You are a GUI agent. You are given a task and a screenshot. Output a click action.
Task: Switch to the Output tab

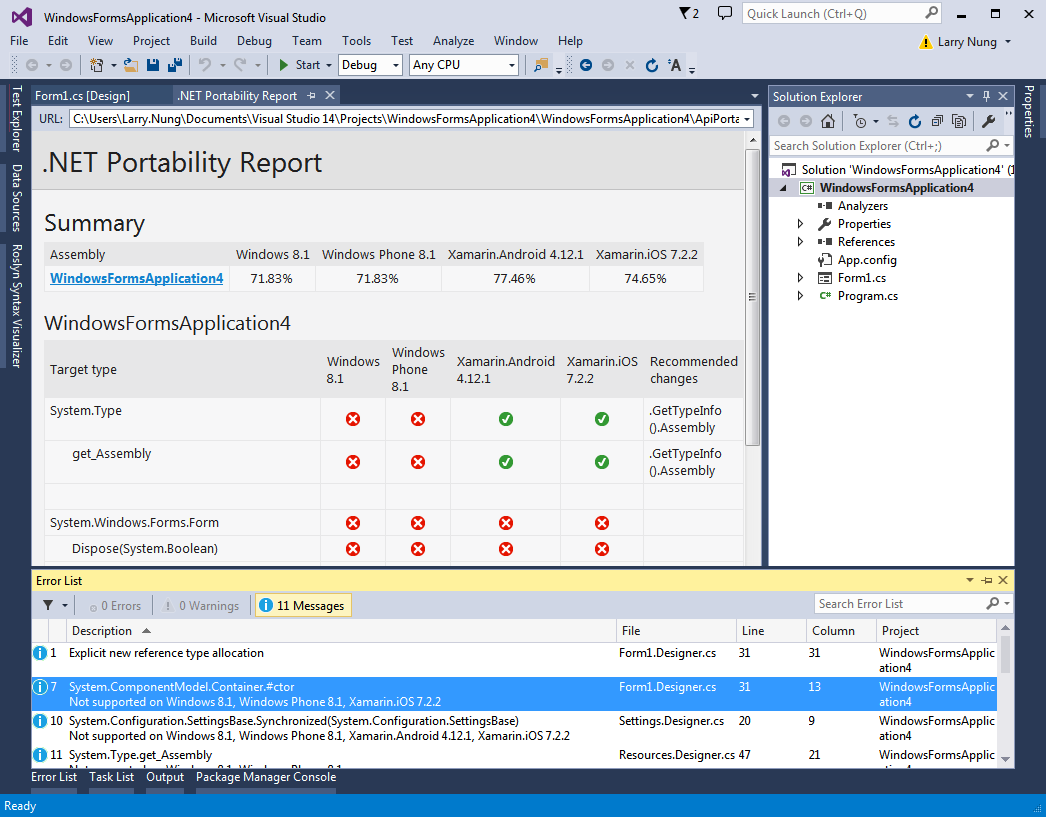[165, 777]
